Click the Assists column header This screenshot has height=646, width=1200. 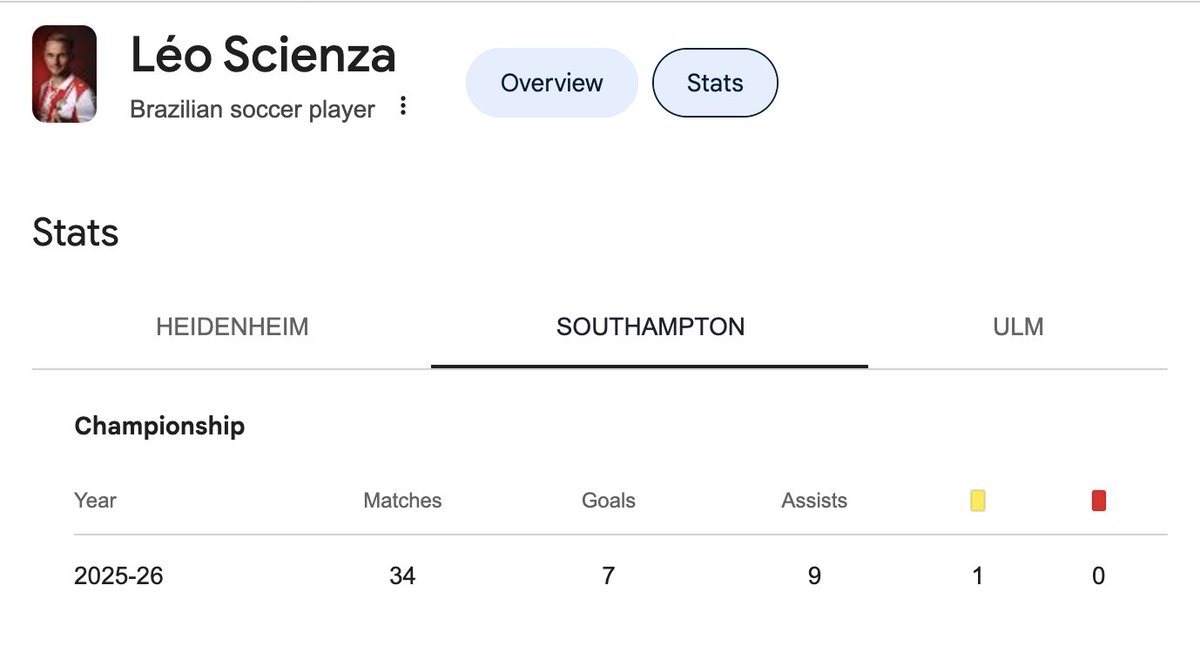click(814, 500)
